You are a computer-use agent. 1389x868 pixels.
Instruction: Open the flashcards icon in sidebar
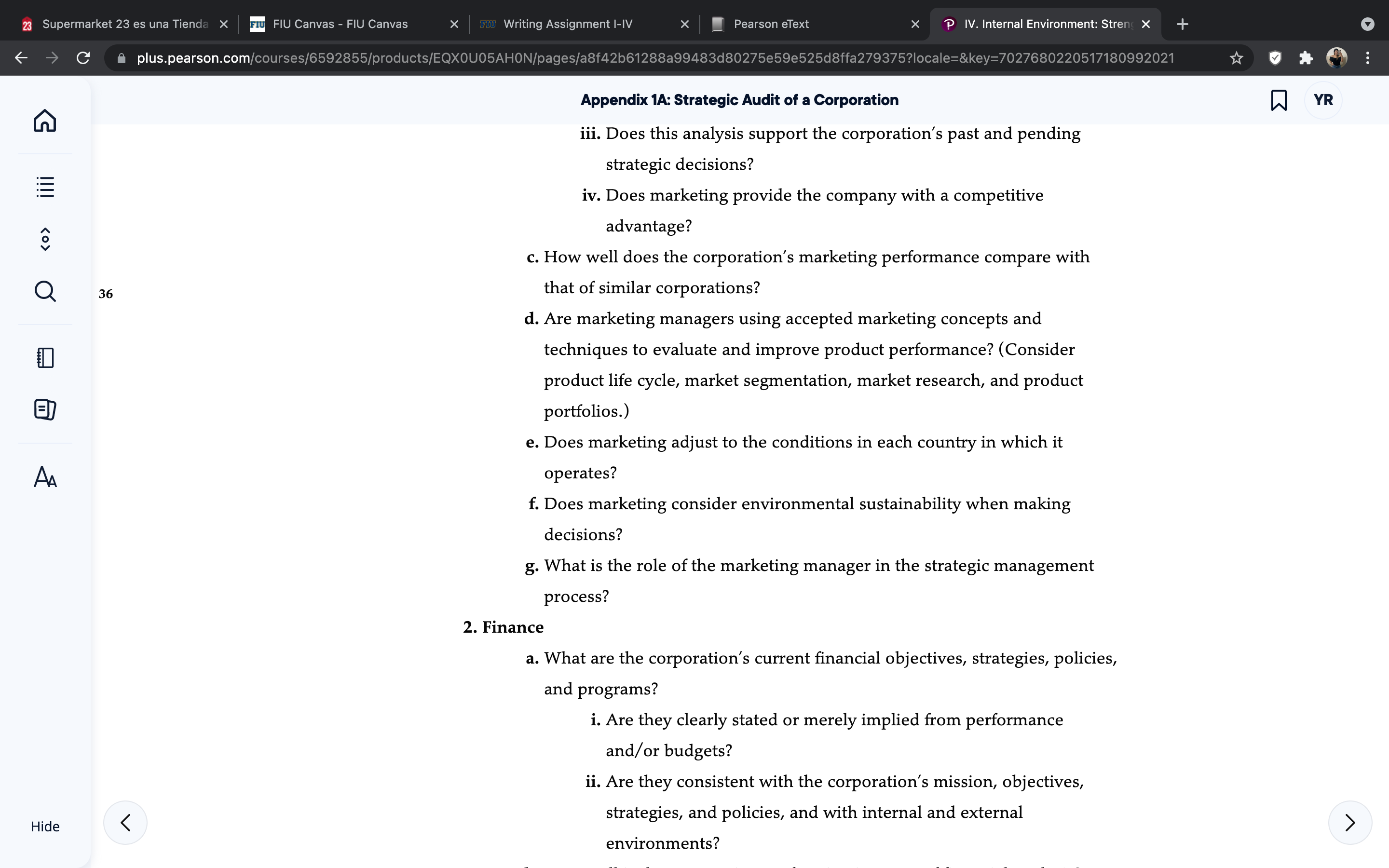[45, 409]
